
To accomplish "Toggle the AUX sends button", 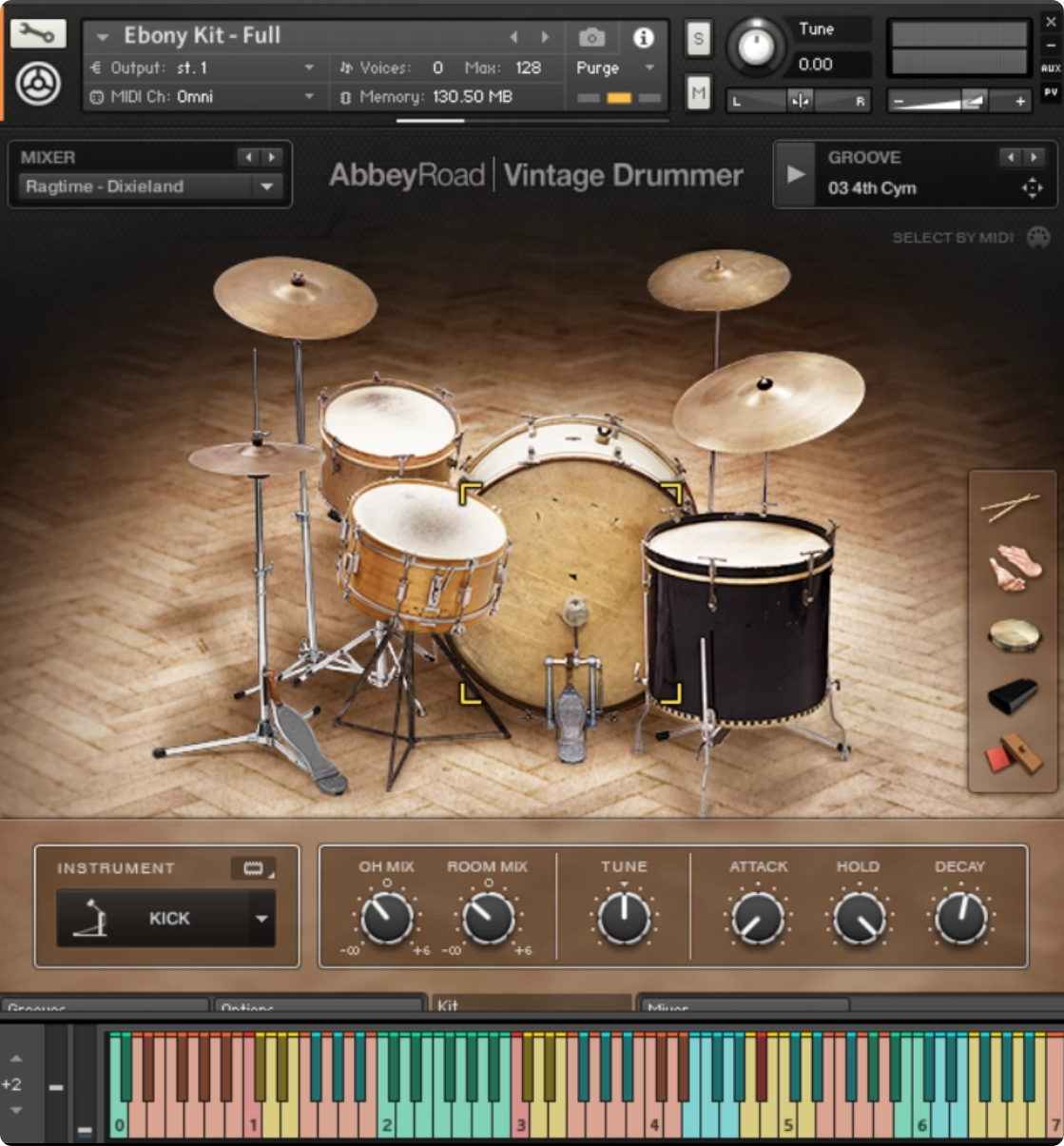I will pos(1050,68).
